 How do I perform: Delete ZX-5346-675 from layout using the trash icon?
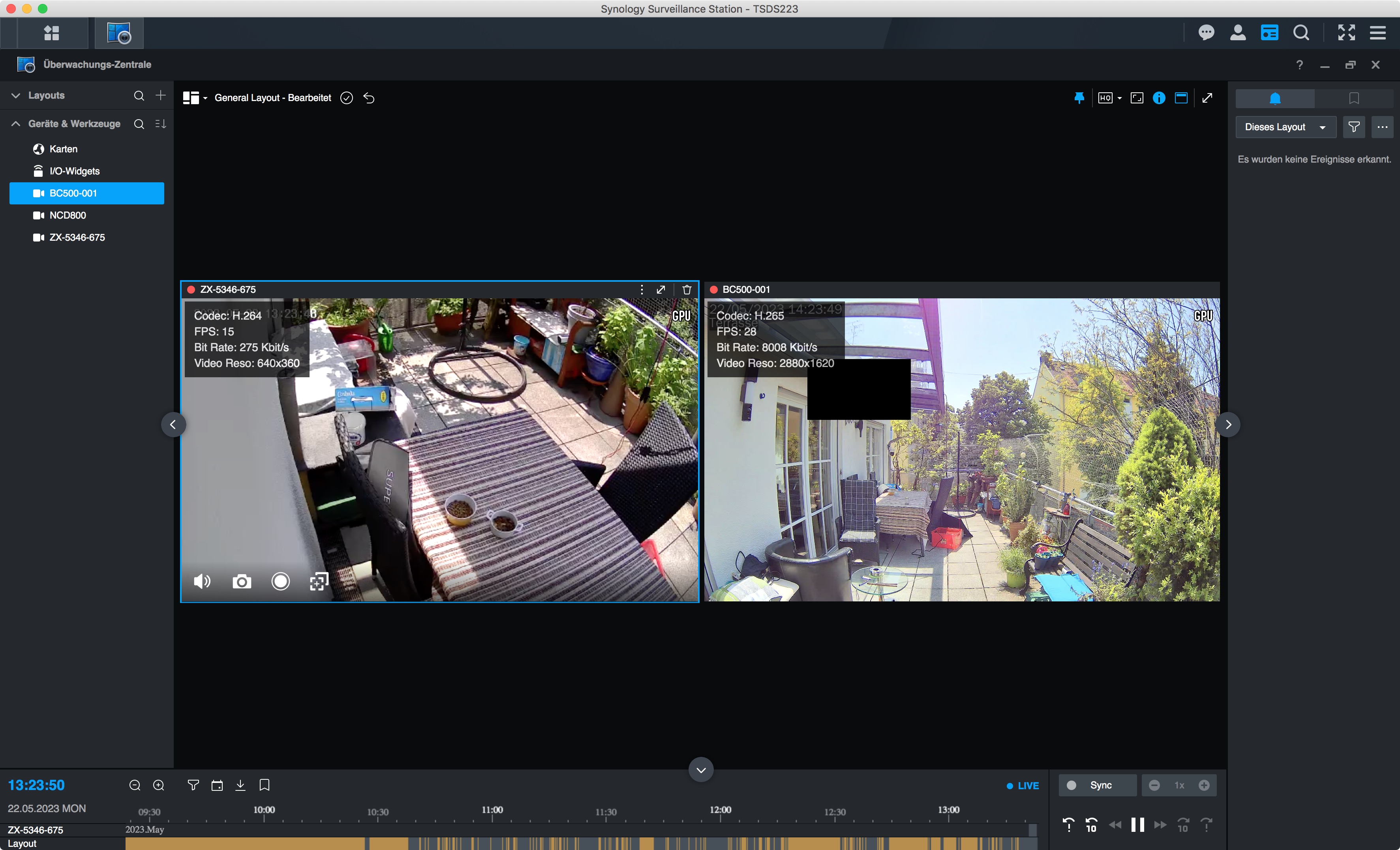[x=686, y=290]
